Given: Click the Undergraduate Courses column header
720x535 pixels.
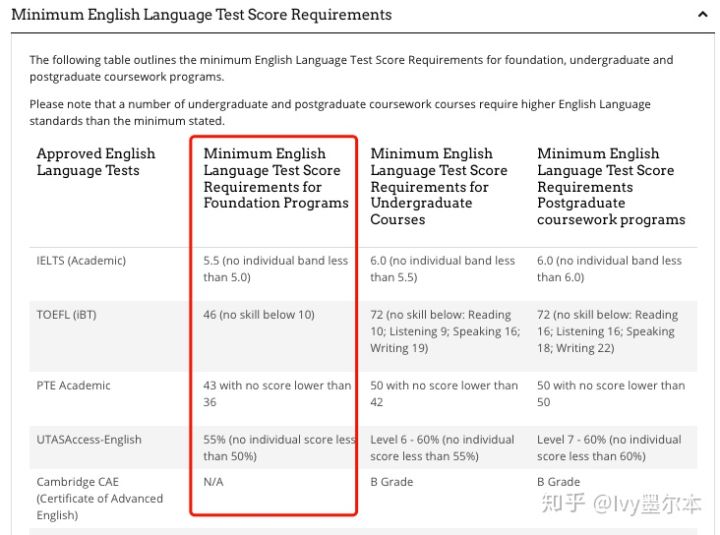Looking at the screenshot, I should [439, 186].
